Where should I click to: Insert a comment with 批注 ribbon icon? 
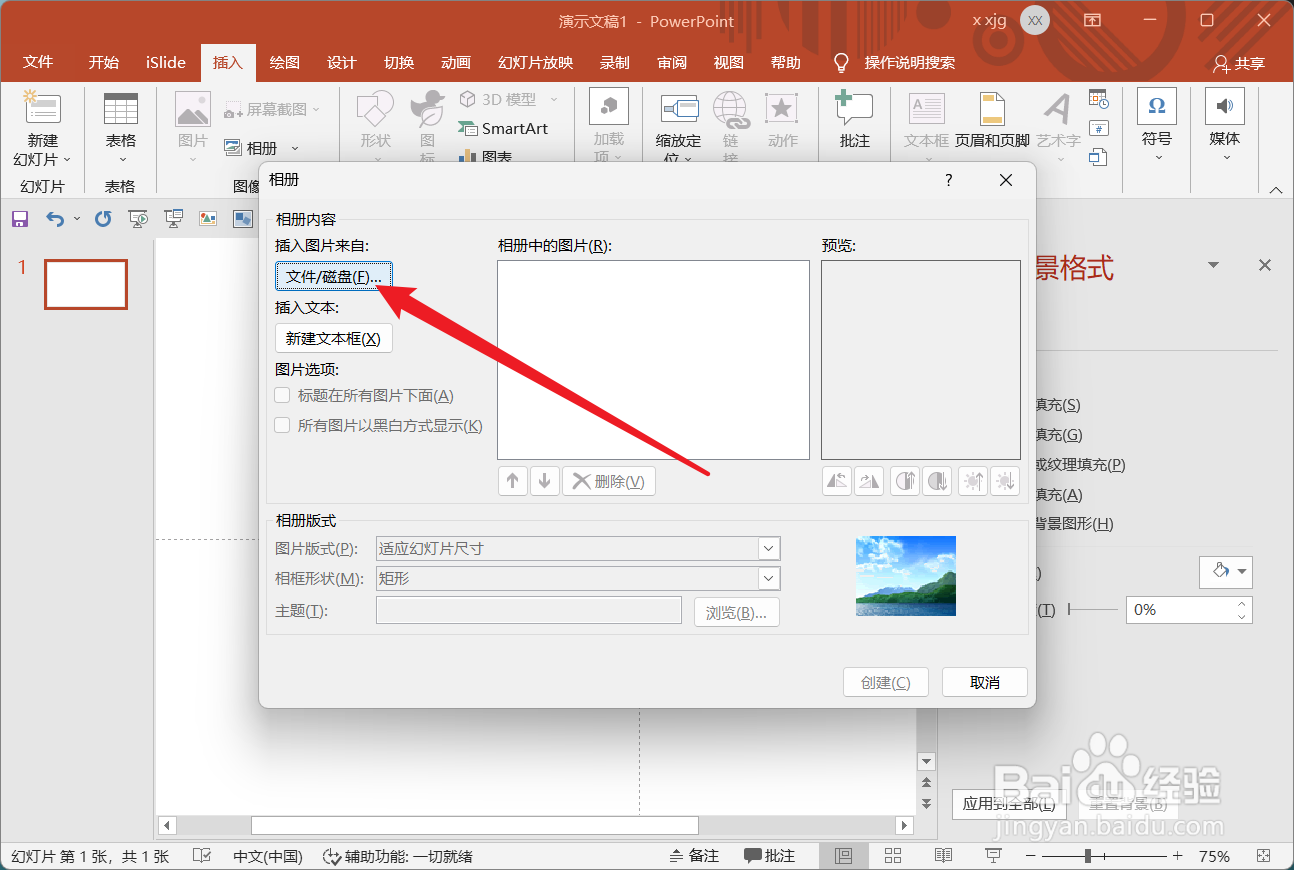coord(854,108)
